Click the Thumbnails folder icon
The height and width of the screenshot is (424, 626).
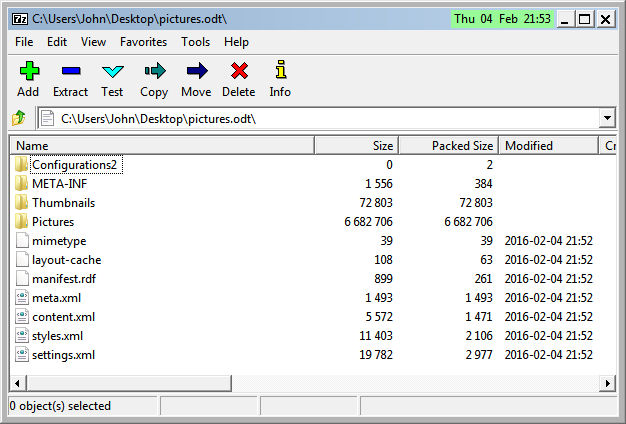pyautogui.click(x=21, y=202)
